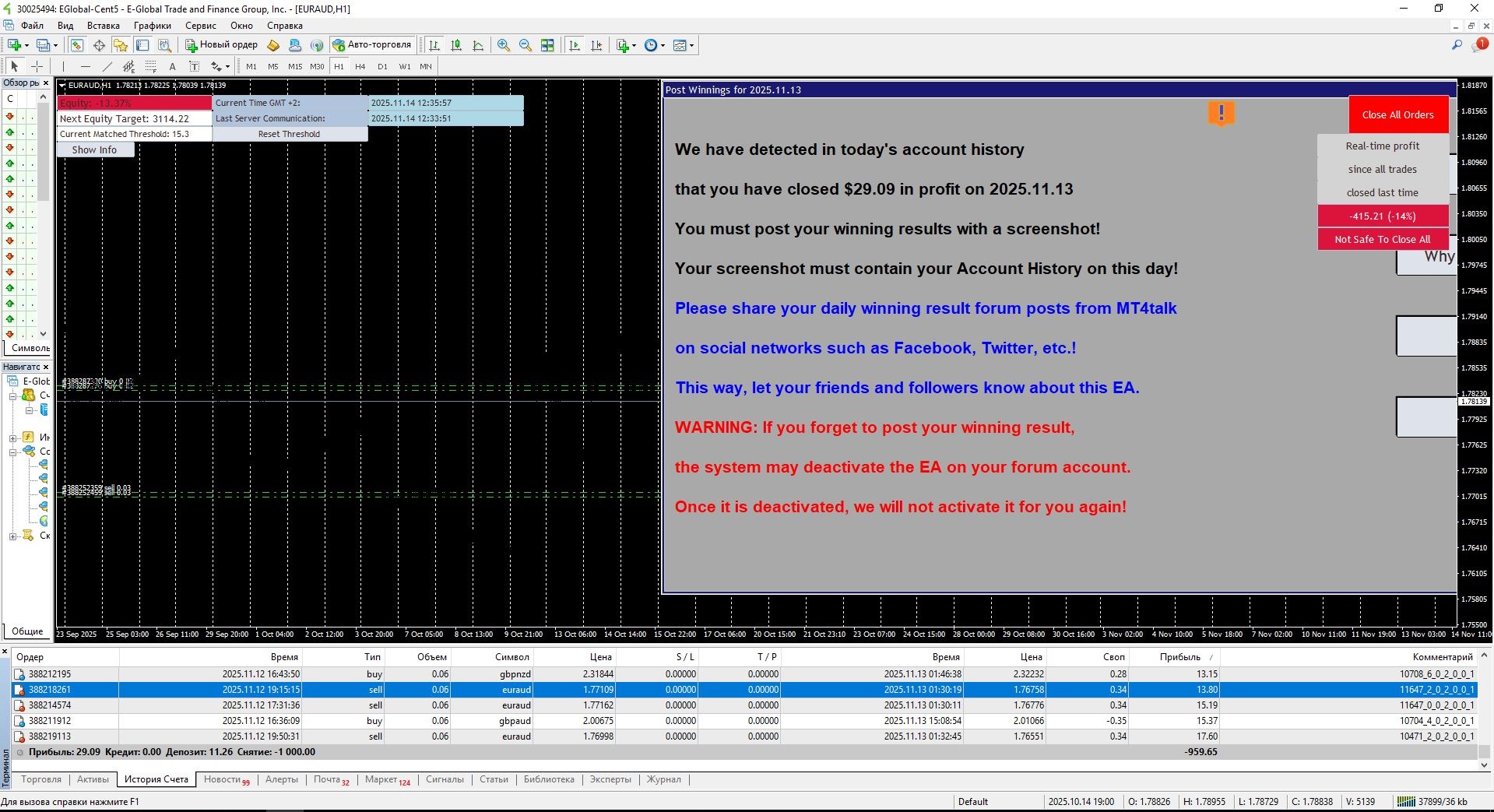Image resolution: width=1494 pixels, height=812 pixels.
Task: Switch chart to candlestick view
Action: coord(456,45)
